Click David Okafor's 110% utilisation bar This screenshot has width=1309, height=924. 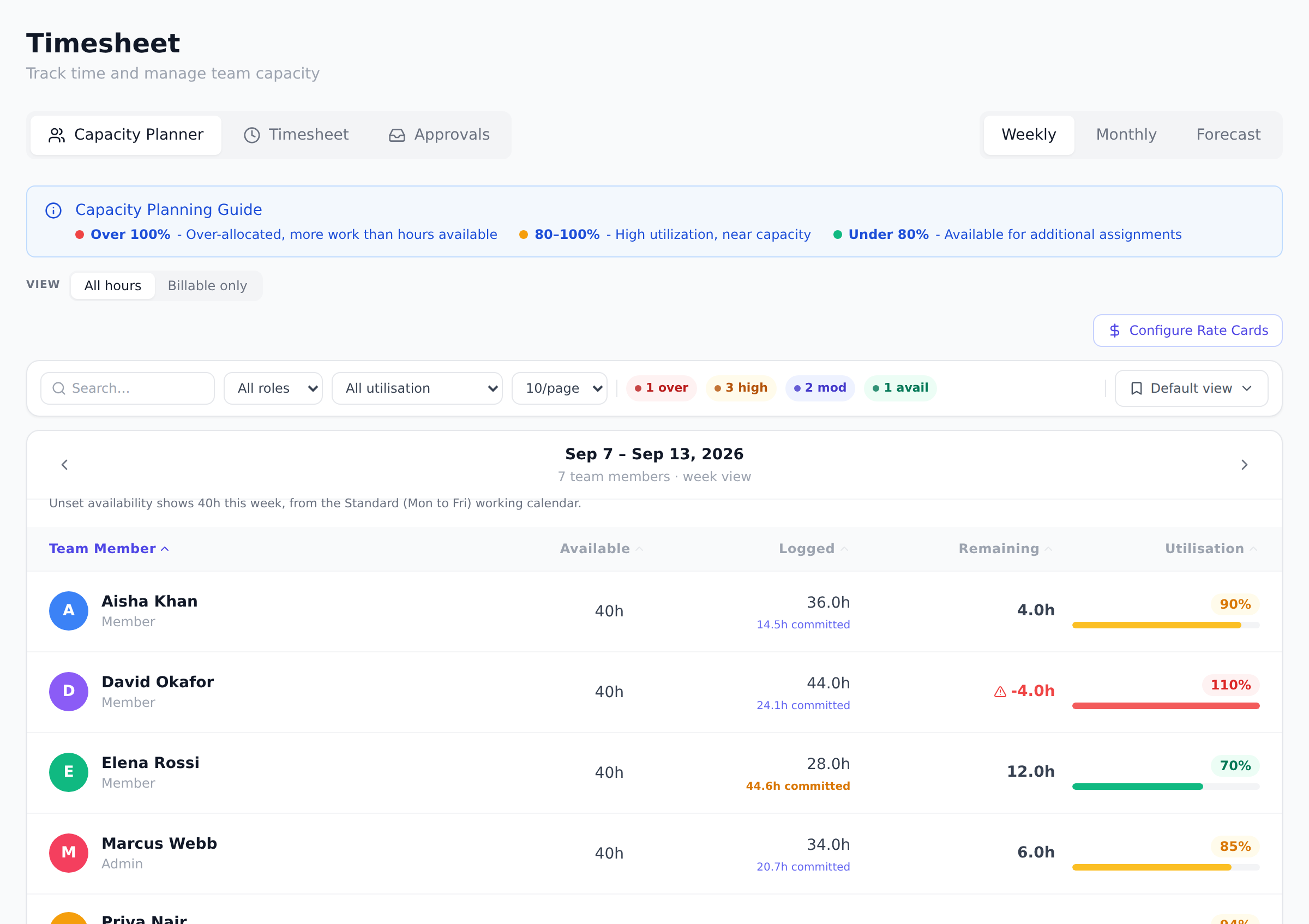point(1166,706)
